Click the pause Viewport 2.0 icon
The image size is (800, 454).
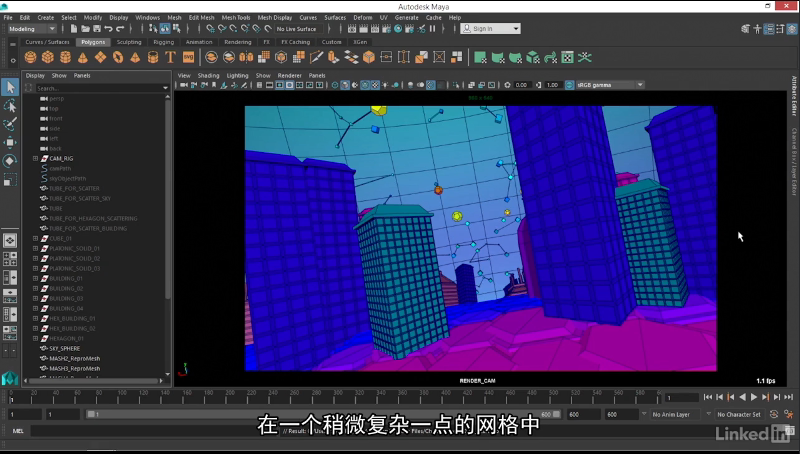(x=433, y=29)
